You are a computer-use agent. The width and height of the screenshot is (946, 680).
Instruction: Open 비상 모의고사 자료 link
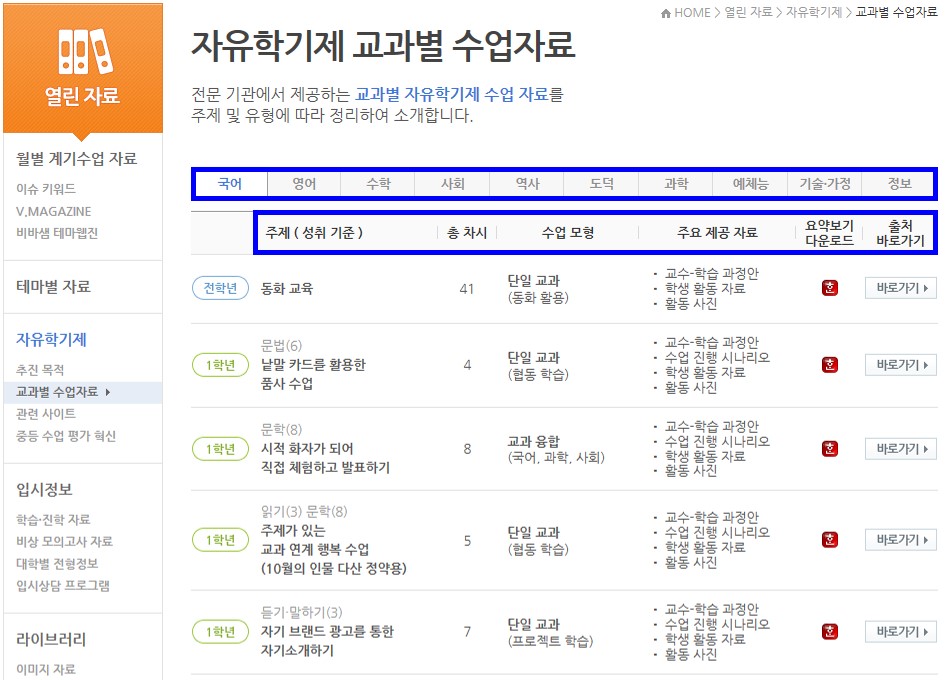pyautogui.click(x=65, y=541)
